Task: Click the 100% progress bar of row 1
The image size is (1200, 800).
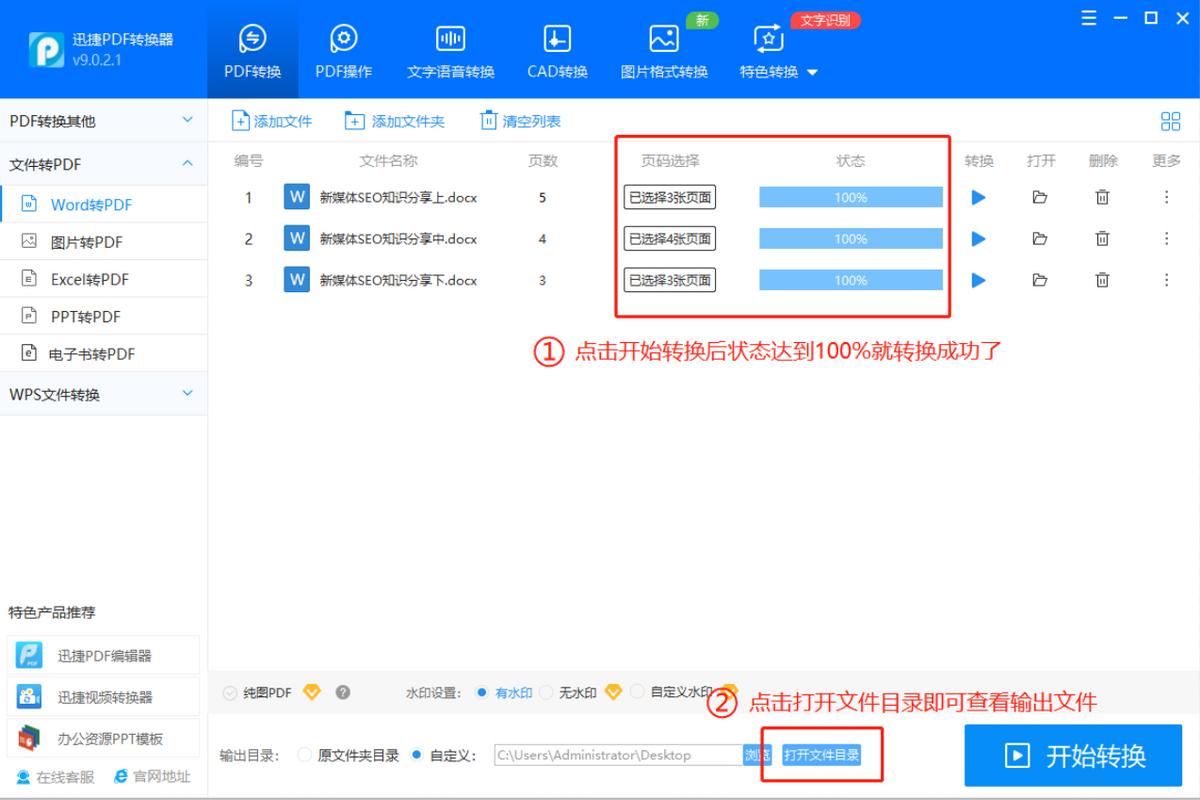Action: point(850,197)
